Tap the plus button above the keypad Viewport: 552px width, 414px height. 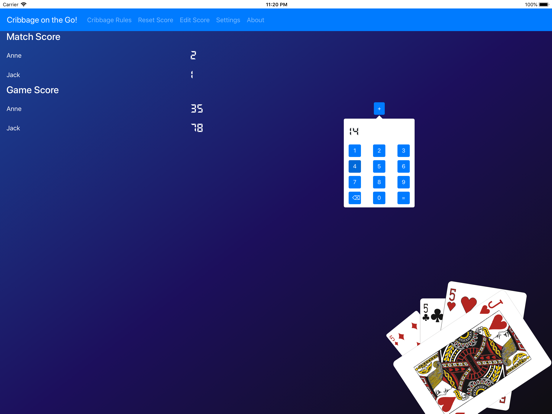379,108
